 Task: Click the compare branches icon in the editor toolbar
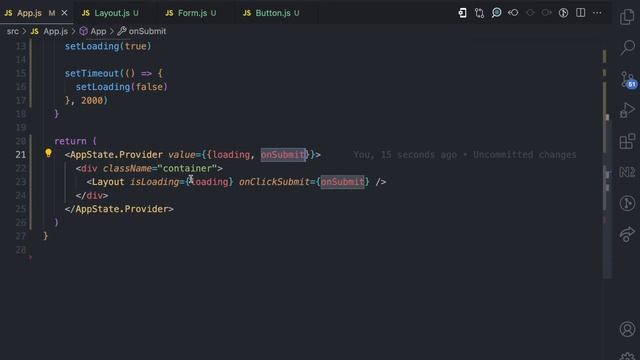click(x=479, y=13)
